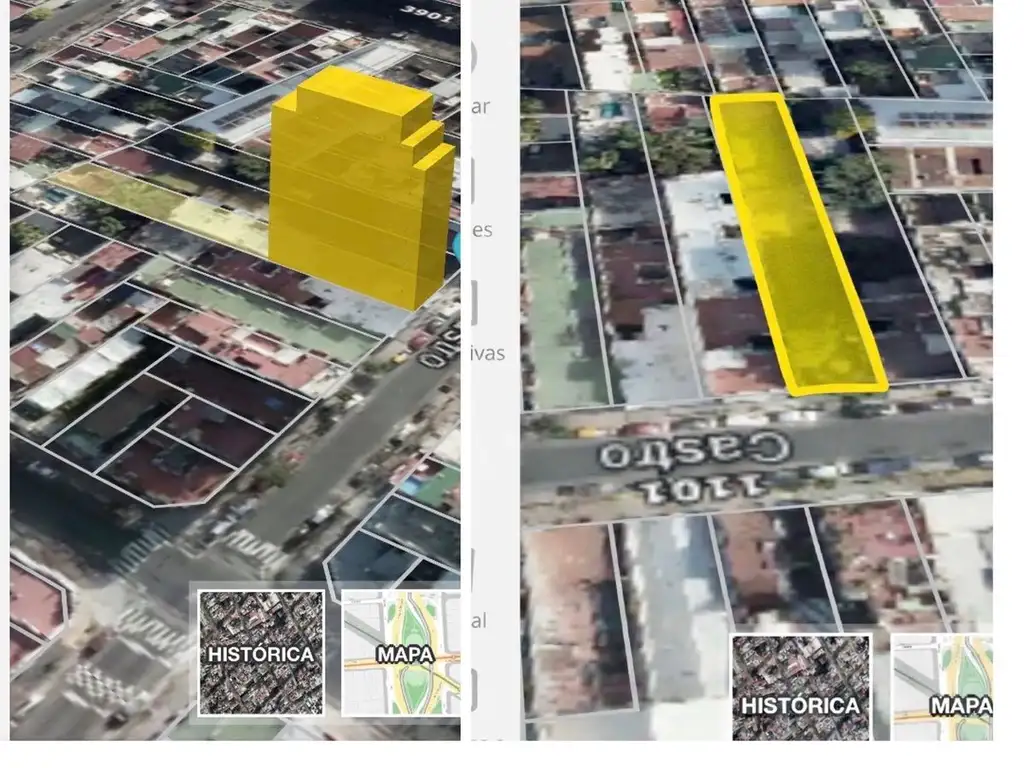
Task: Select the HISTÓRICA thumbnail in the left map
Action: click(260, 652)
